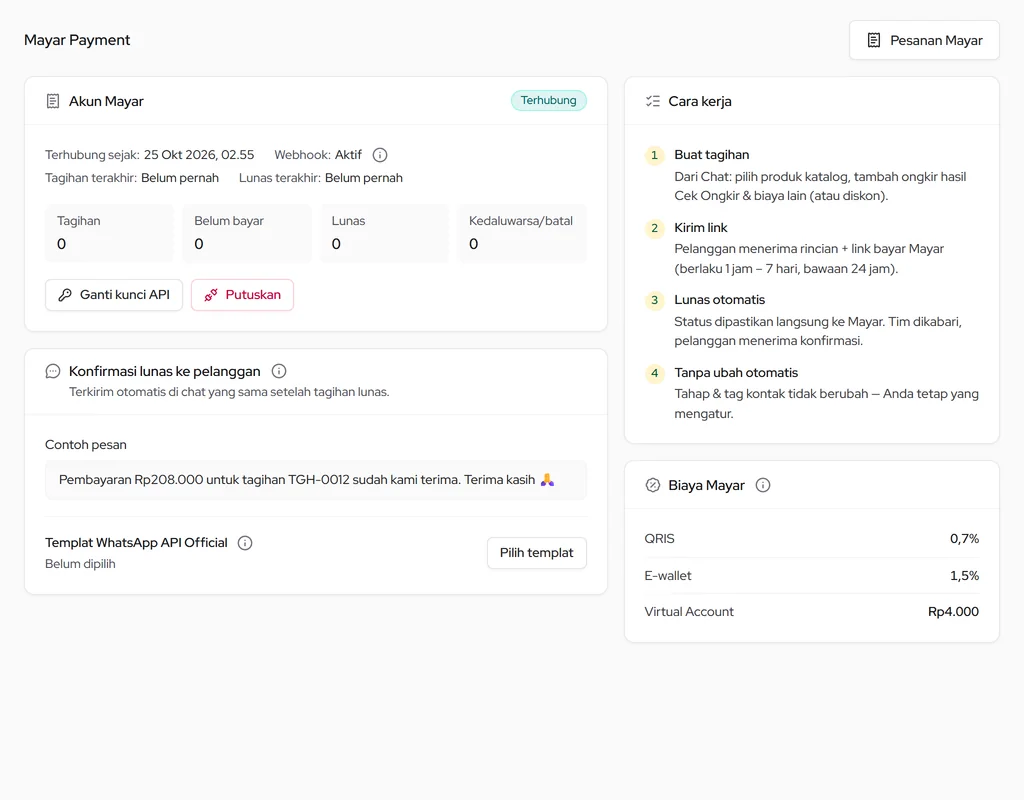Click the info icon beside Biaya Mayar
The image size is (1024, 800).
click(x=763, y=485)
